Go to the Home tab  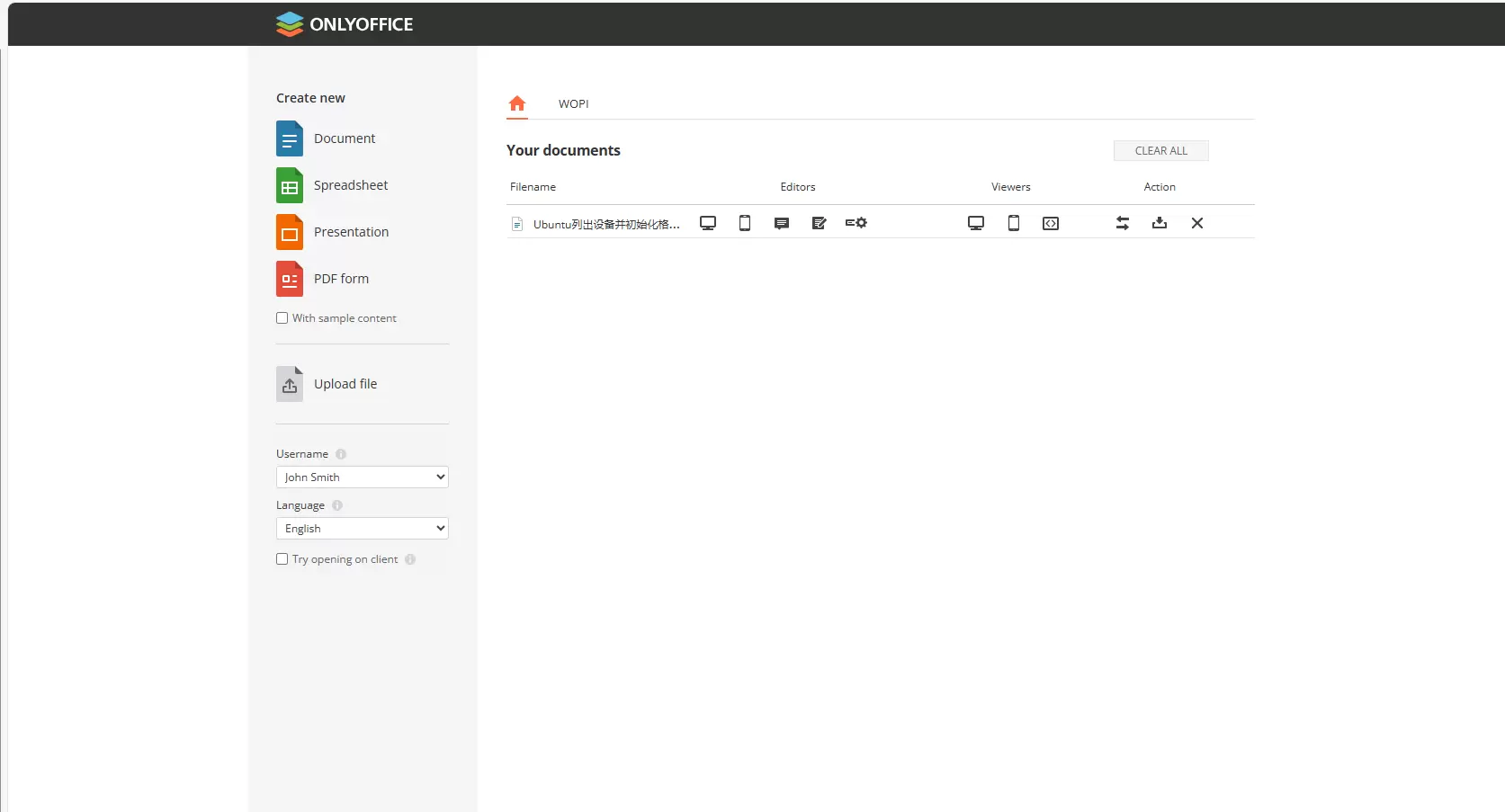(517, 103)
